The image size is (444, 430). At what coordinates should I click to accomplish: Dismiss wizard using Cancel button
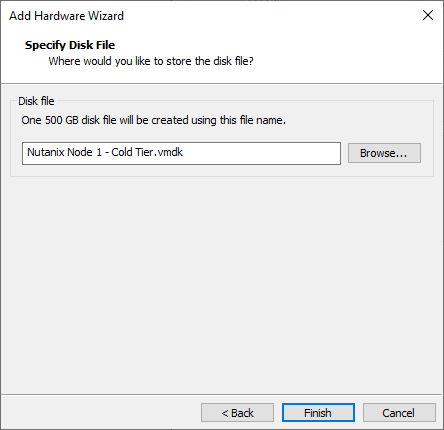pos(399,413)
